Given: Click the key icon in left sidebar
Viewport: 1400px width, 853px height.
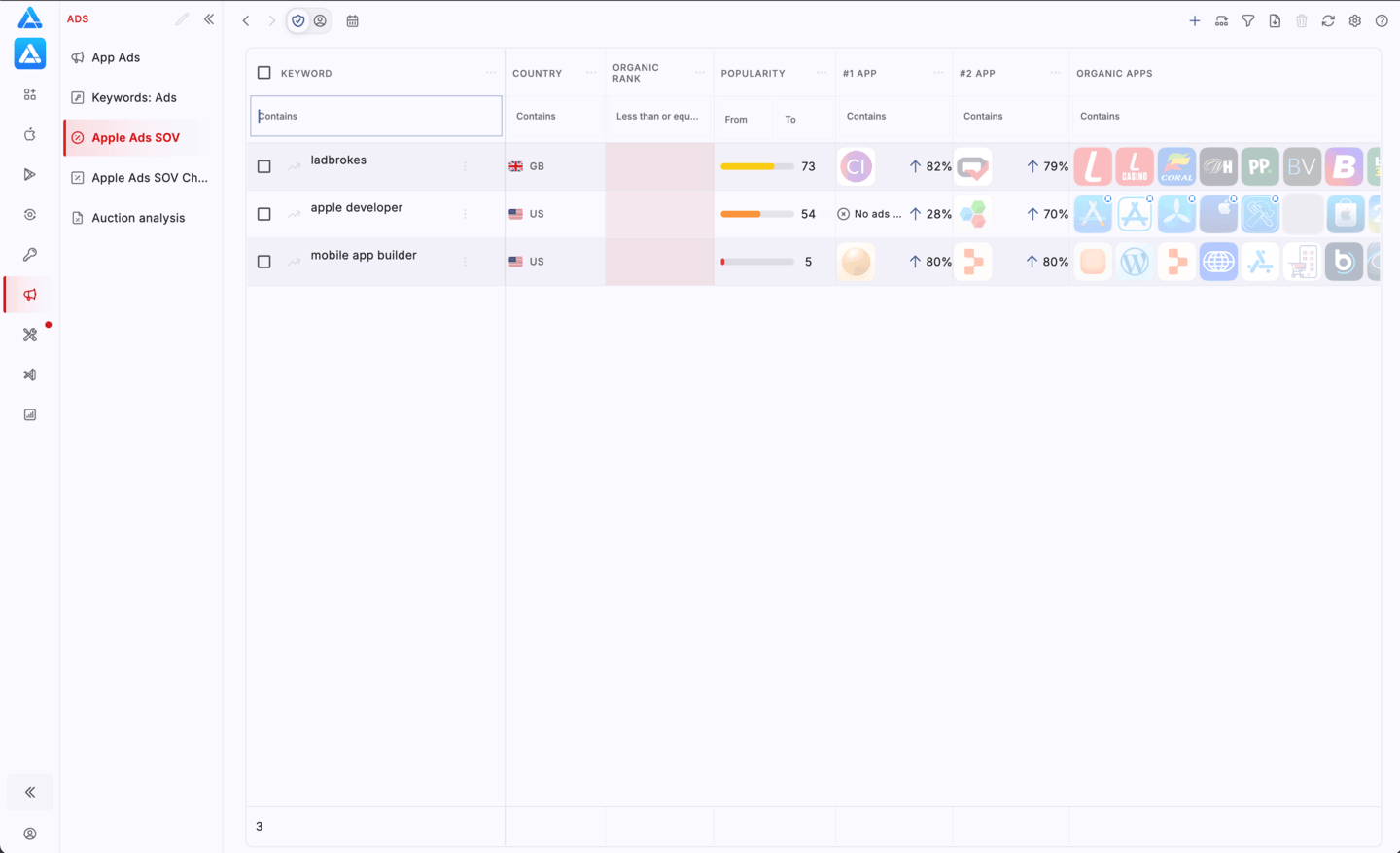Looking at the screenshot, I should [x=30, y=255].
